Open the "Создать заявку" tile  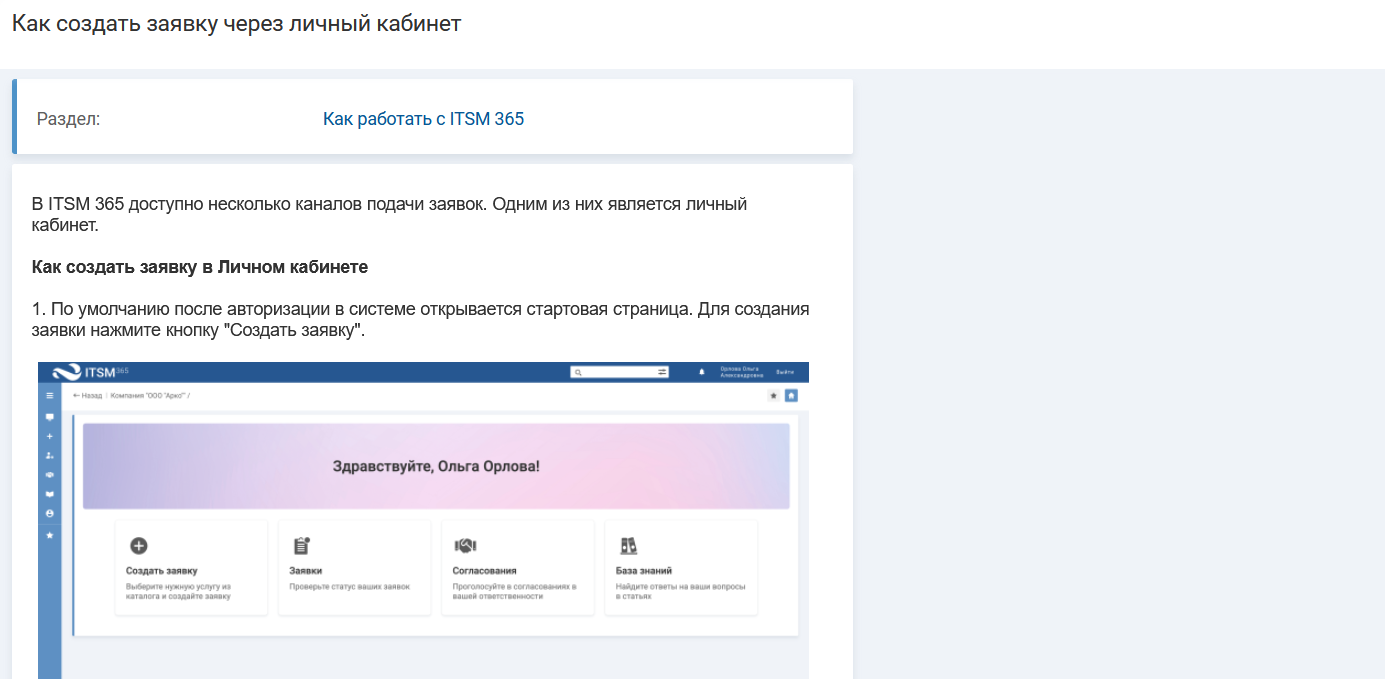click(191, 567)
